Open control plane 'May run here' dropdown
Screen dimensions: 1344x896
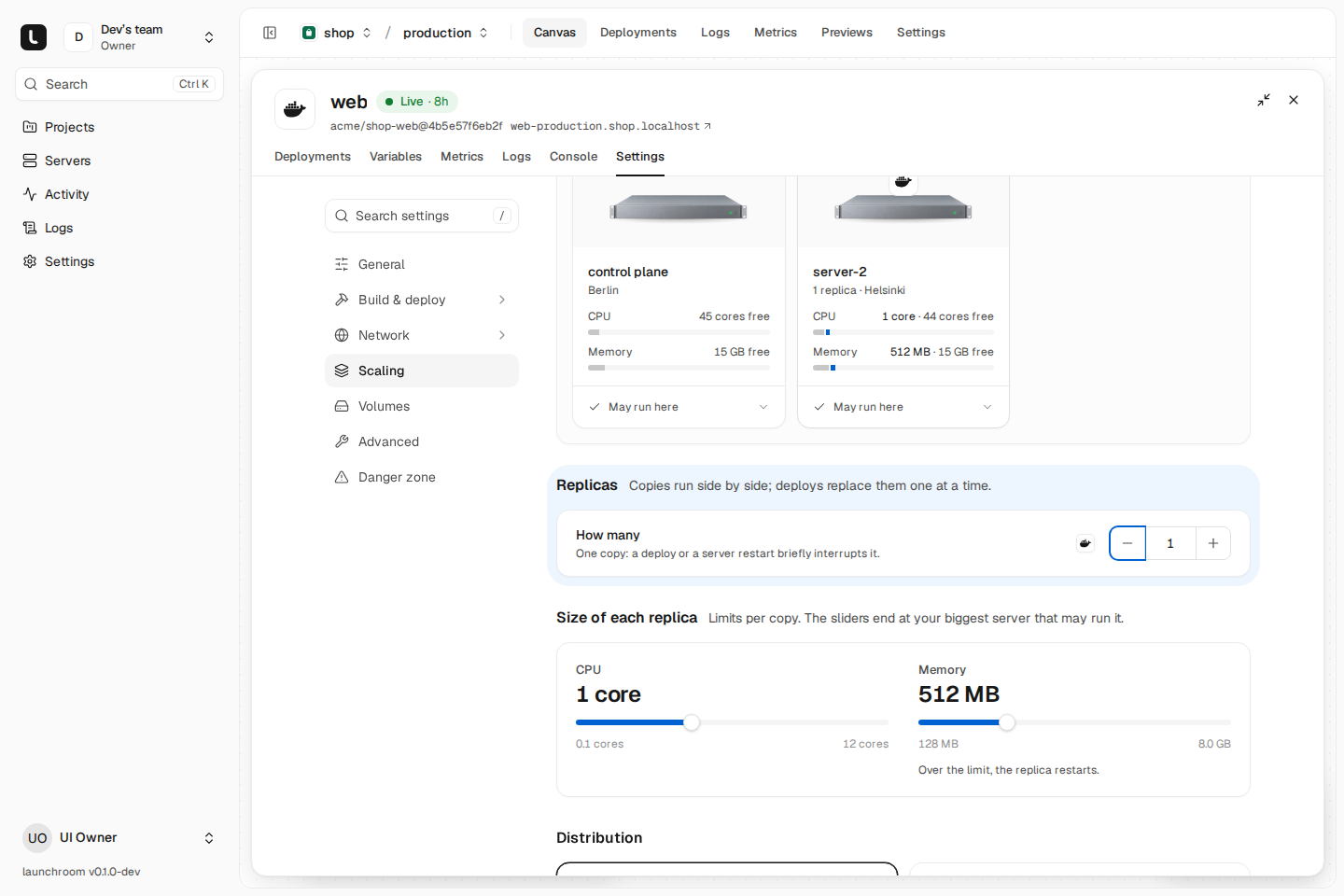point(679,407)
